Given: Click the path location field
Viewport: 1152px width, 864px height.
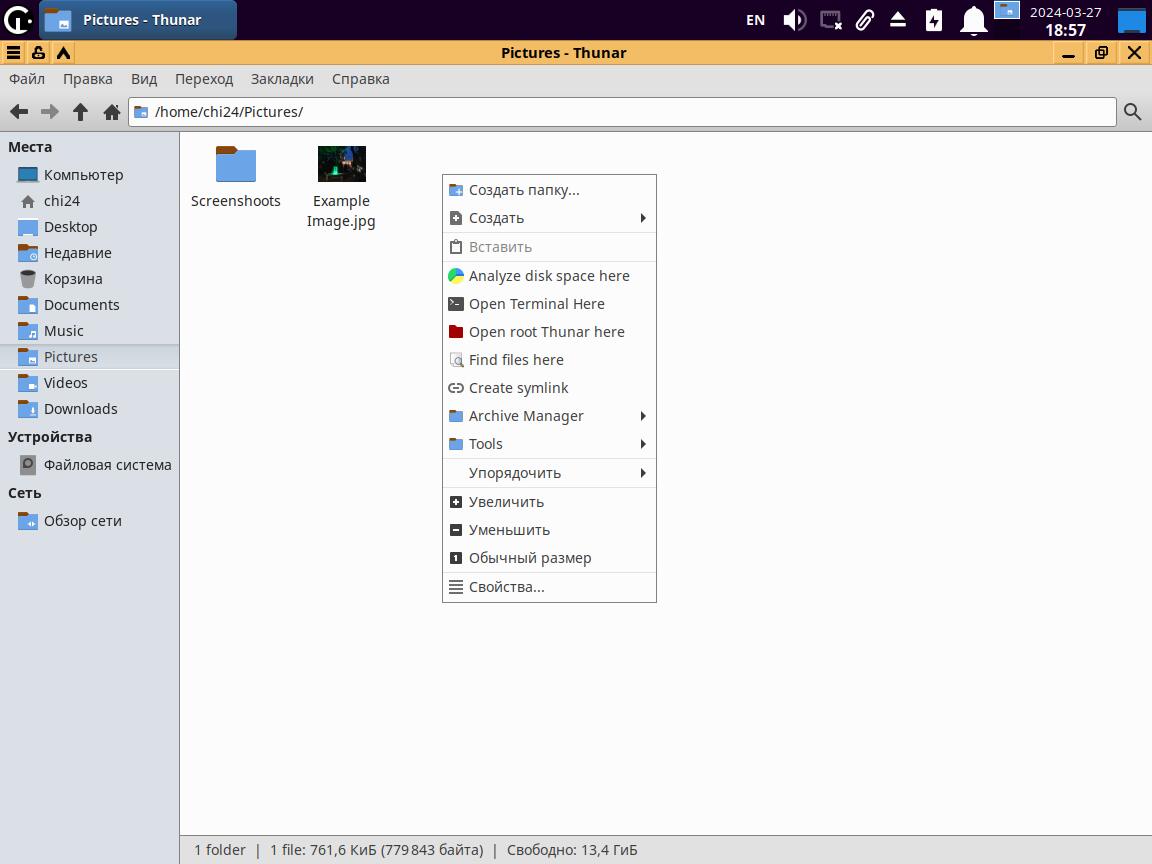Looking at the screenshot, I should click(630, 112).
